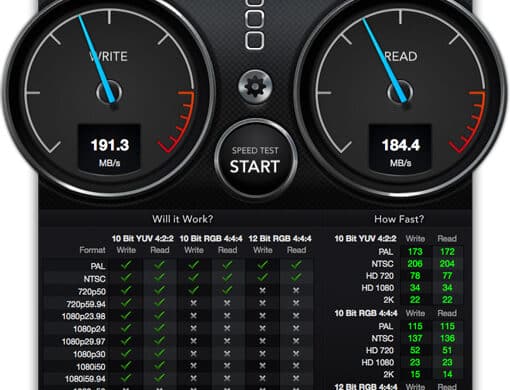Screen dimensions: 510x390
Task: Click 1080p23.98 10 Bit YUV Read checkmark
Action: pos(160,316)
